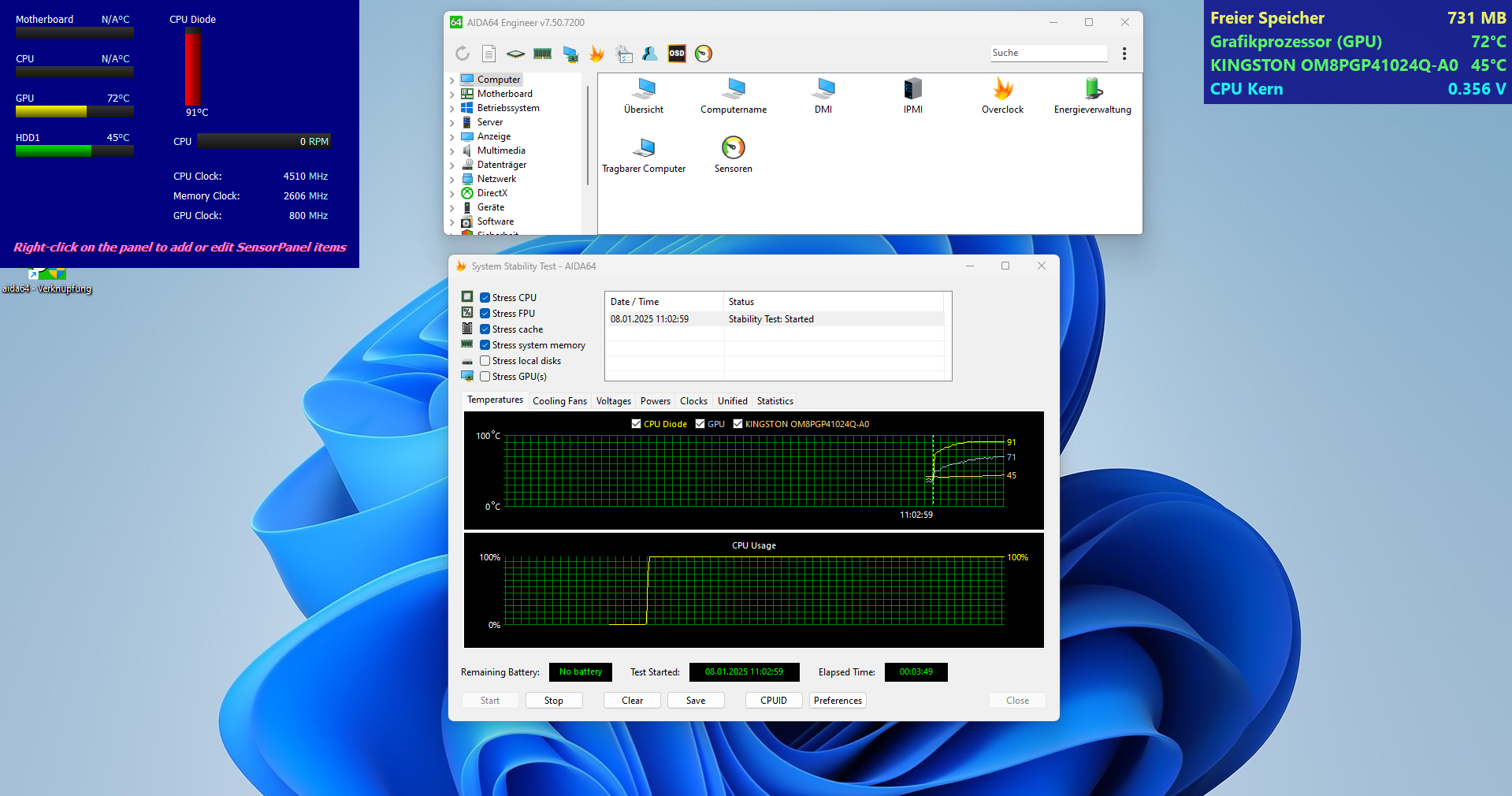Expand the Motherboard tree node chevron
The height and width of the screenshot is (796, 1512).
click(452, 95)
